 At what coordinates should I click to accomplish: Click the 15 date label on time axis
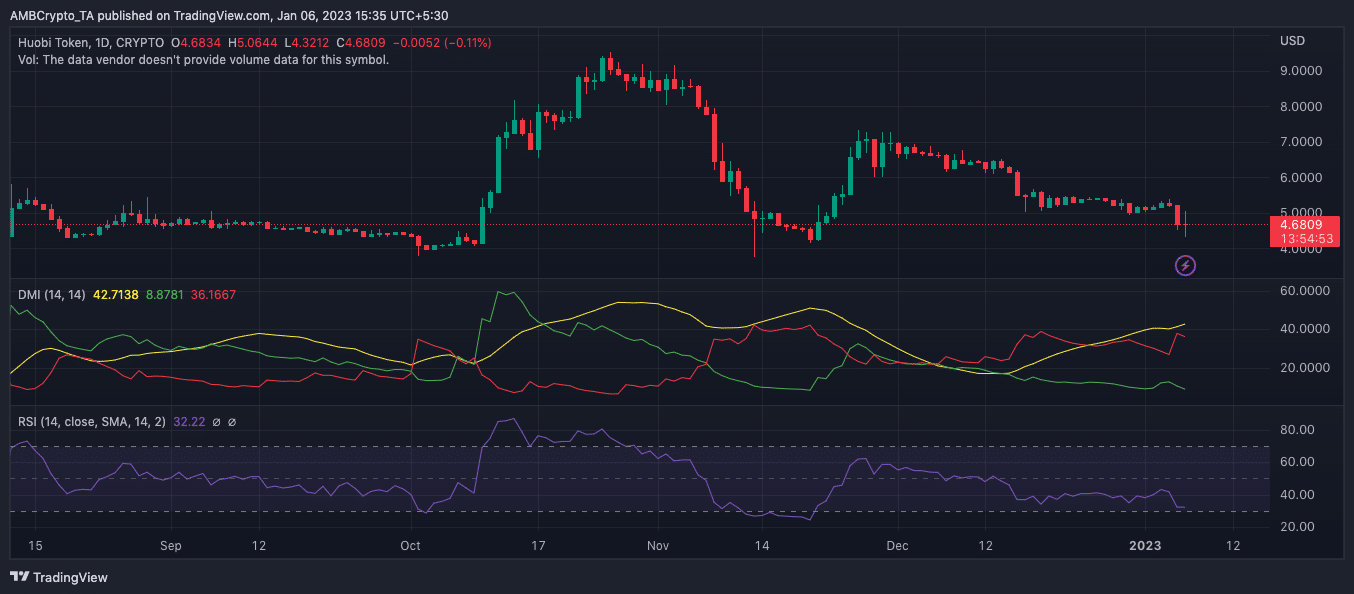click(x=37, y=546)
